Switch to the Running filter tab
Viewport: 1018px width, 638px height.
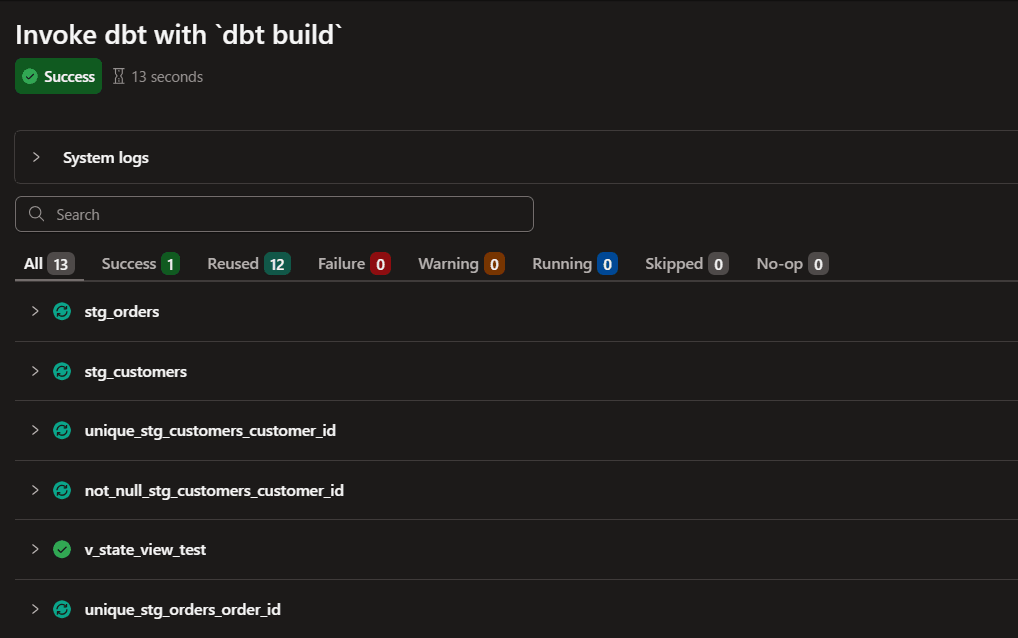click(x=575, y=264)
